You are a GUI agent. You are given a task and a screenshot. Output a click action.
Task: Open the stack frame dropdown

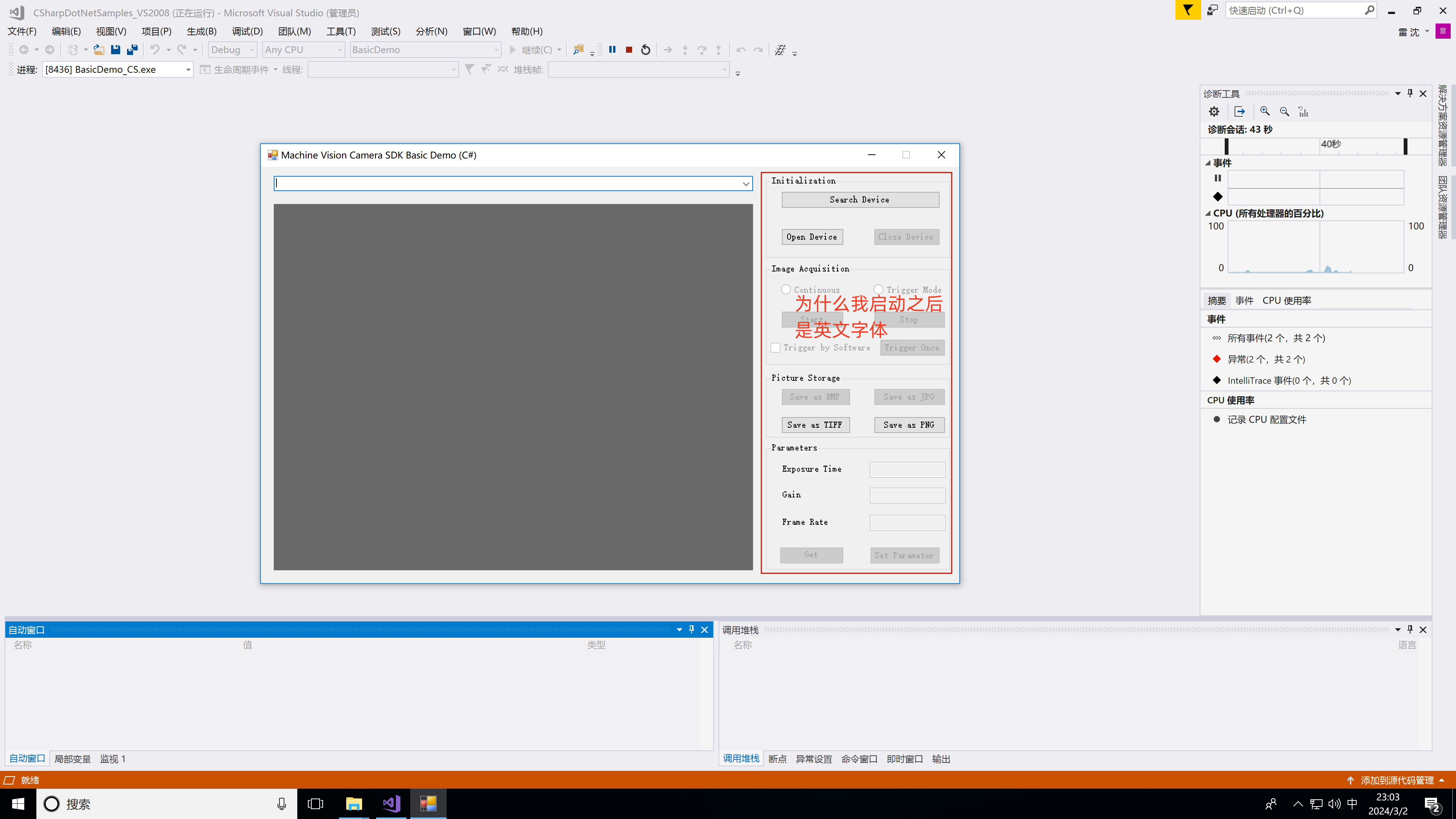click(639, 69)
